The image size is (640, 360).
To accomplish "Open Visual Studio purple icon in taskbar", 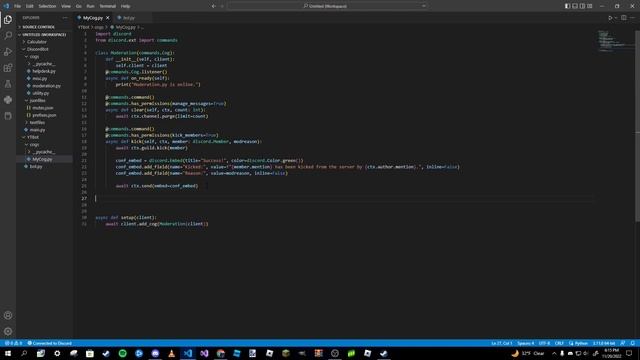I will click(x=204, y=353).
